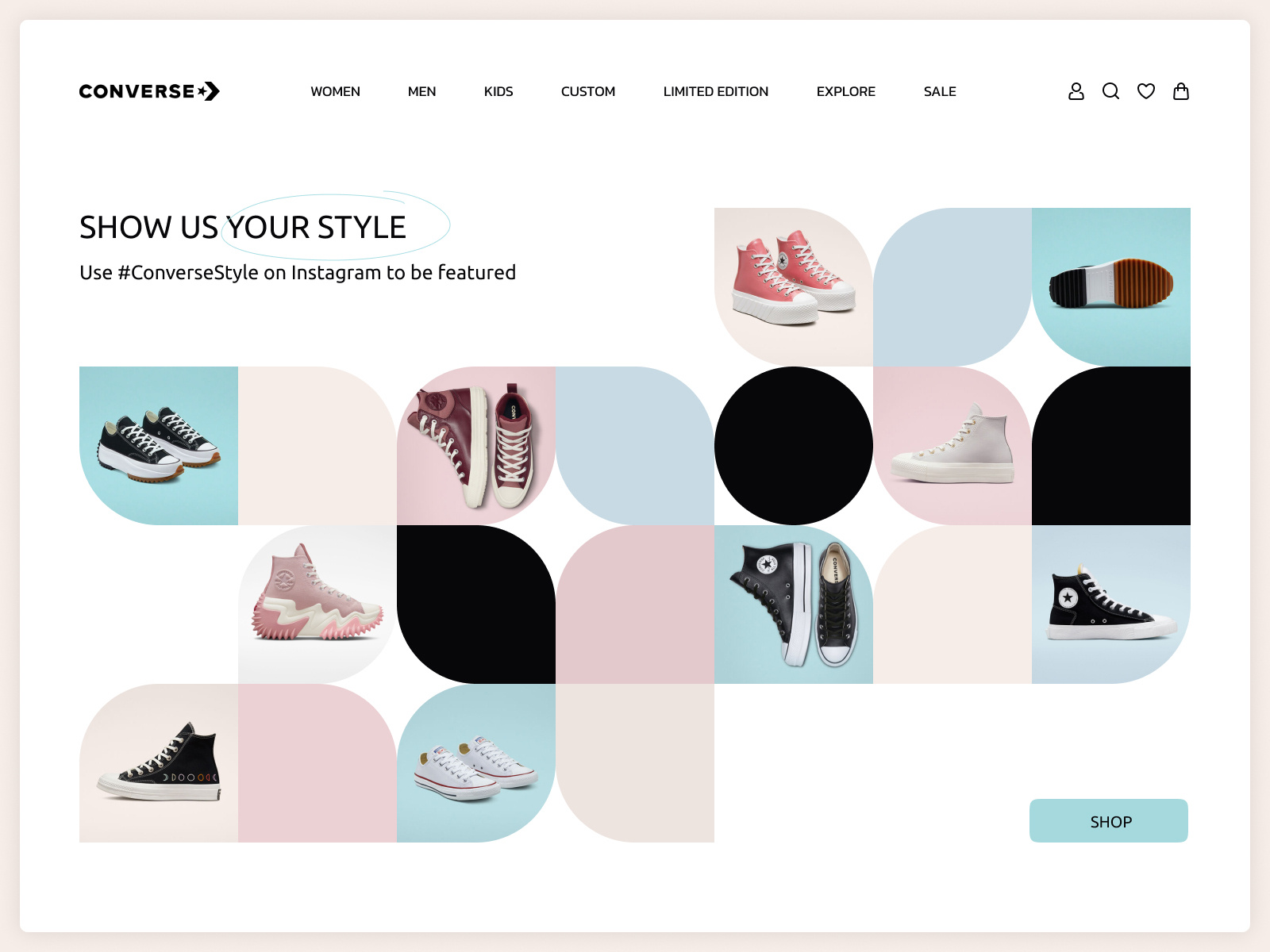
Task: Go to the SALE page
Action: [x=939, y=91]
